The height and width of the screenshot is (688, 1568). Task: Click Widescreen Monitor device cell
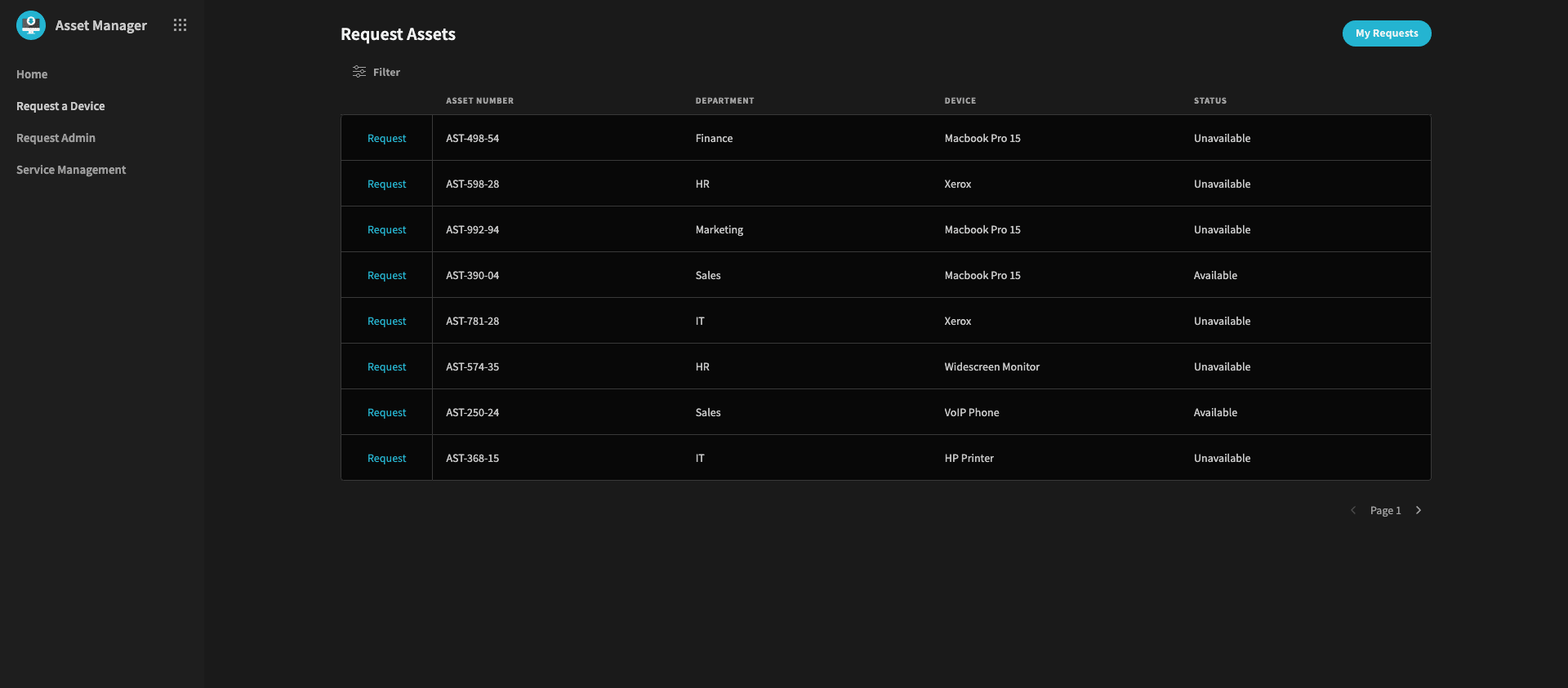tap(992, 366)
